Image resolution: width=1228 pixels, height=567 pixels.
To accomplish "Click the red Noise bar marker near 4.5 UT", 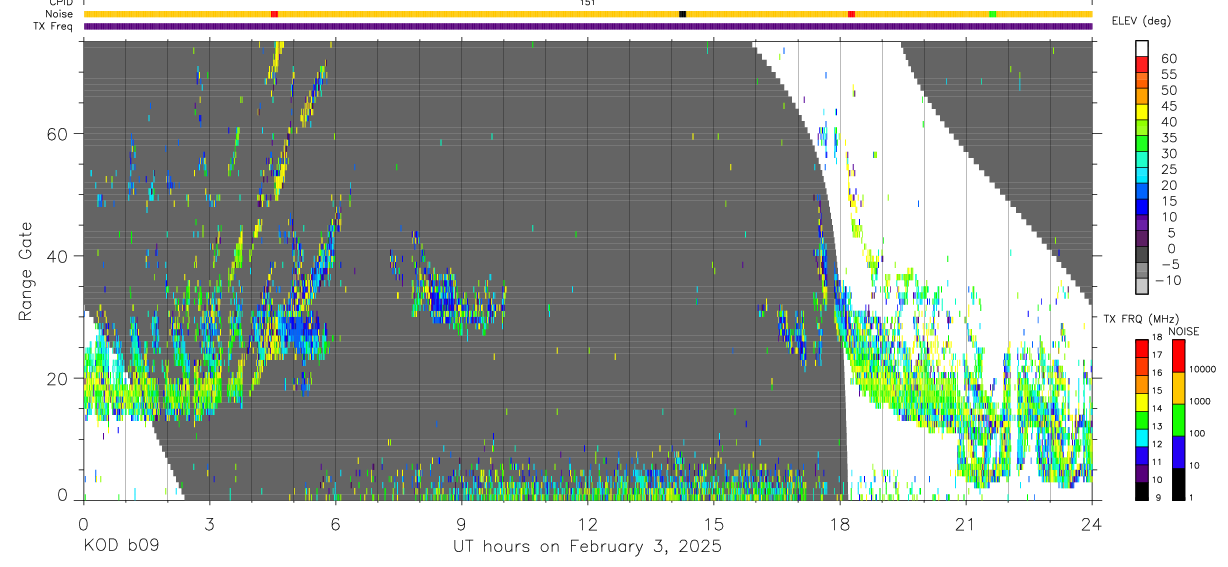I will pyautogui.click(x=274, y=14).
